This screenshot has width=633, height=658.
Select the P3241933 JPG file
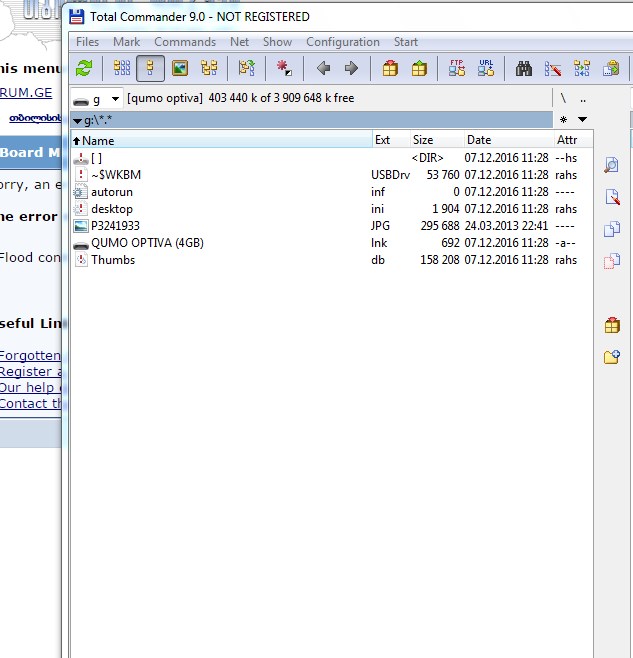pyautogui.click(x=332, y=226)
